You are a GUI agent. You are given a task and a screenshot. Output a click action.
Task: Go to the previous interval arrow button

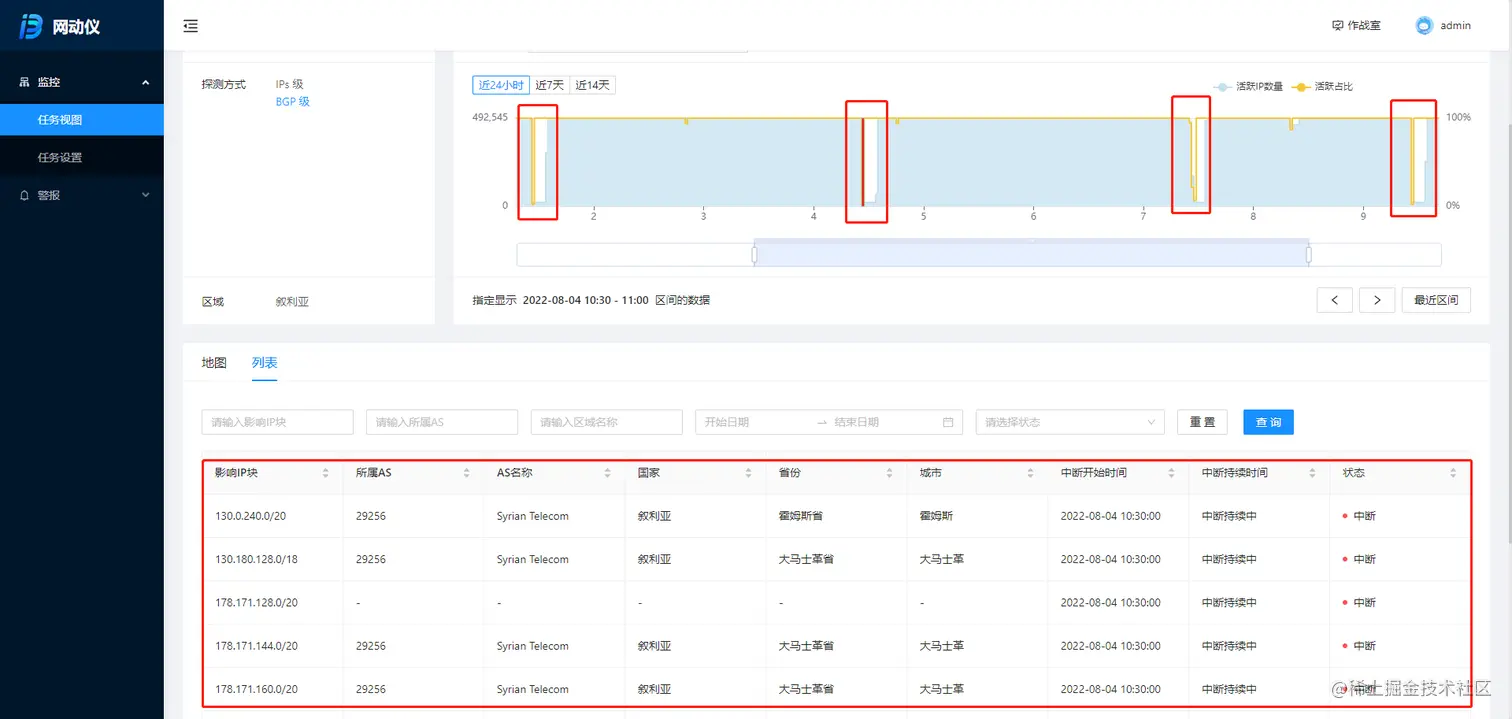1334,300
